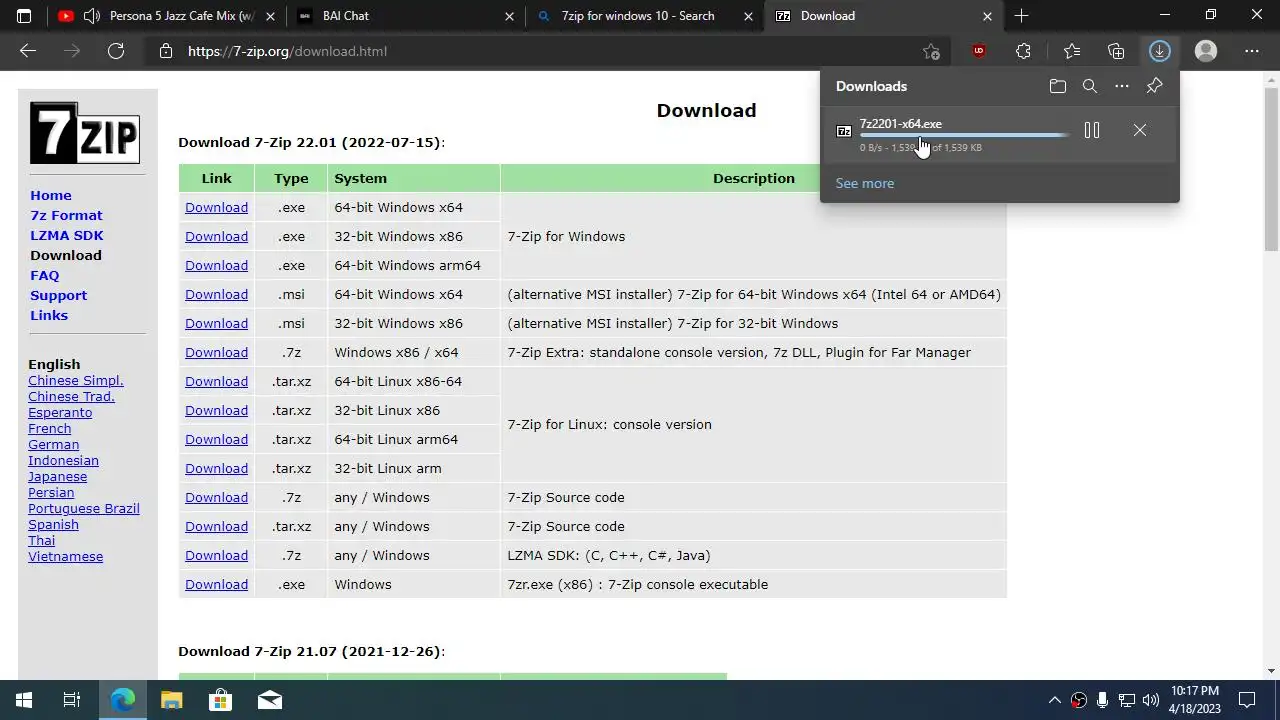This screenshot has height=720, width=1280.
Task: Download 7-Zip Extra Windows x86 / x64 .7z
Action: [216, 352]
